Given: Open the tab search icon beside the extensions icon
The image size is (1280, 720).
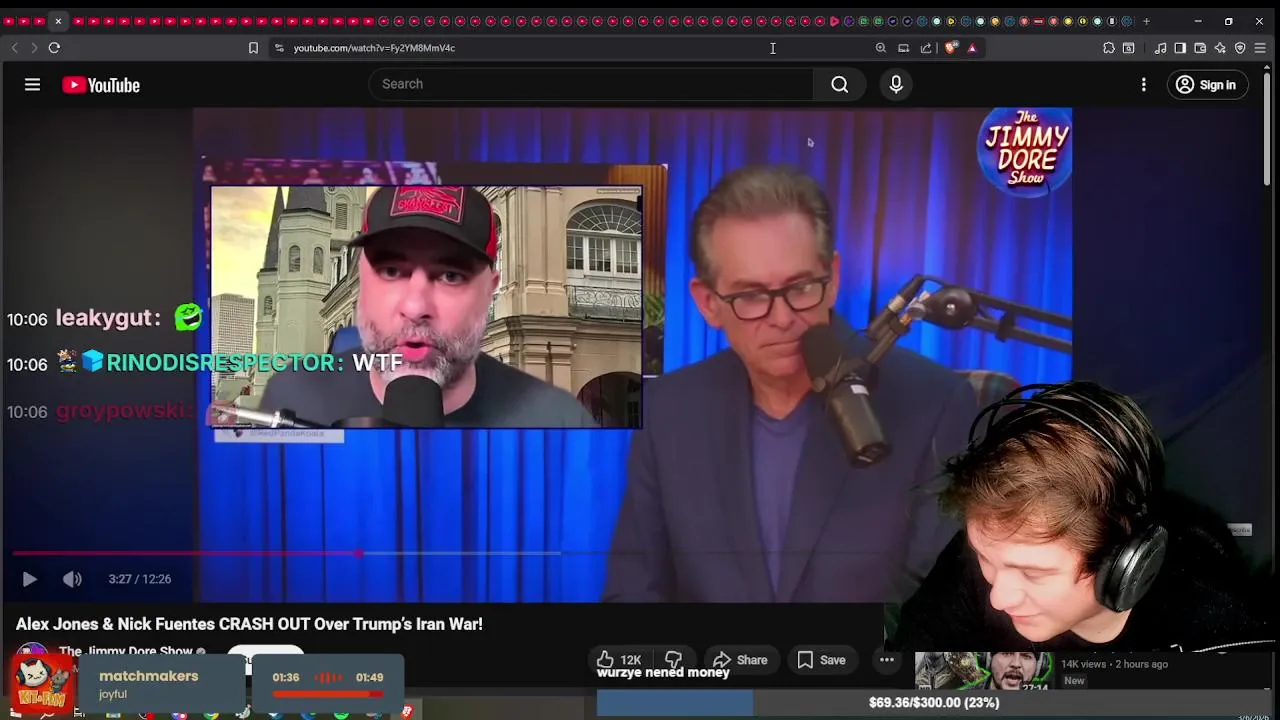Looking at the screenshot, I should click(x=1129, y=48).
